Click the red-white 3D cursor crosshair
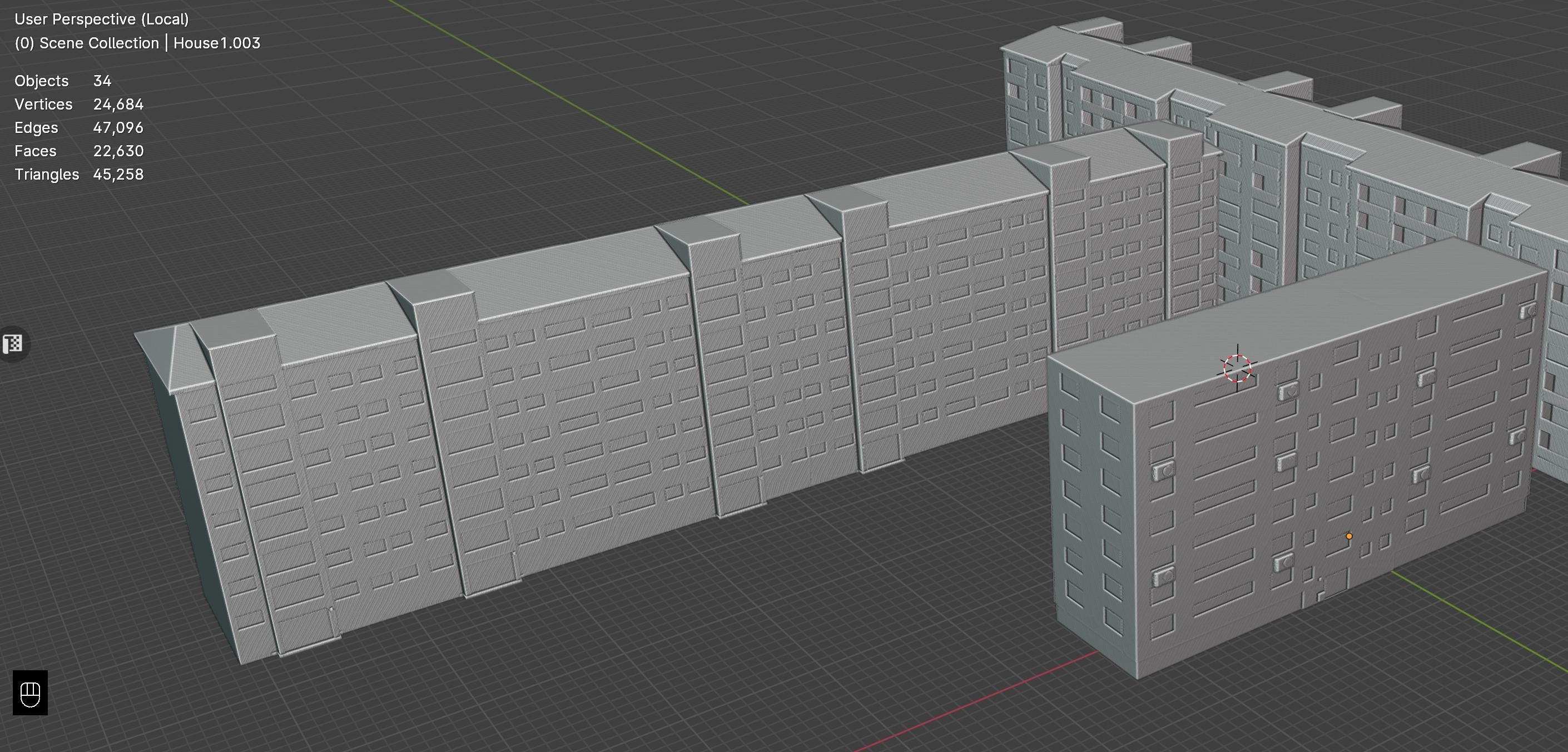 pos(1237,368)
